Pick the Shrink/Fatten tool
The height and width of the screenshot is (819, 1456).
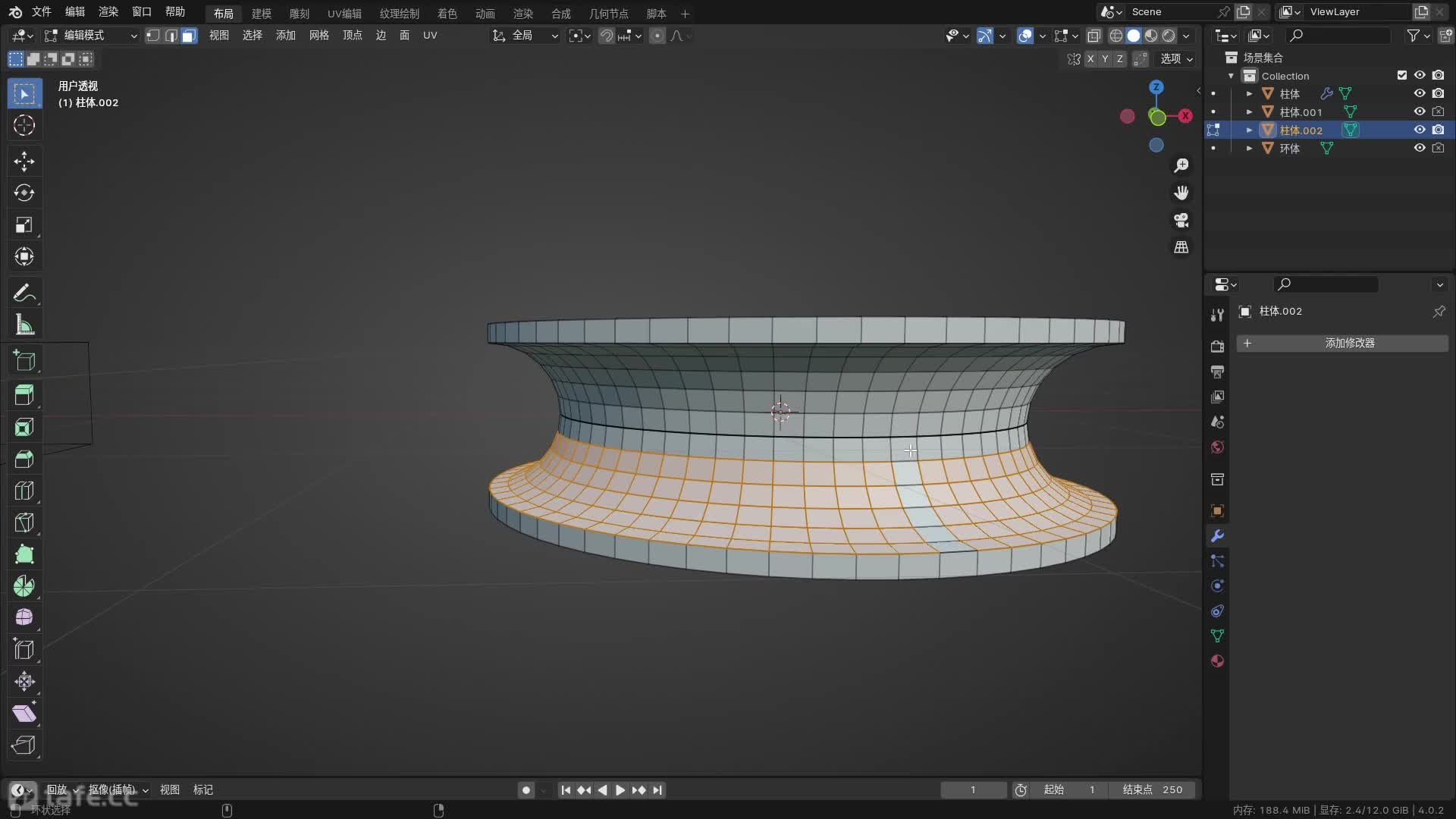tap(24, 682)
